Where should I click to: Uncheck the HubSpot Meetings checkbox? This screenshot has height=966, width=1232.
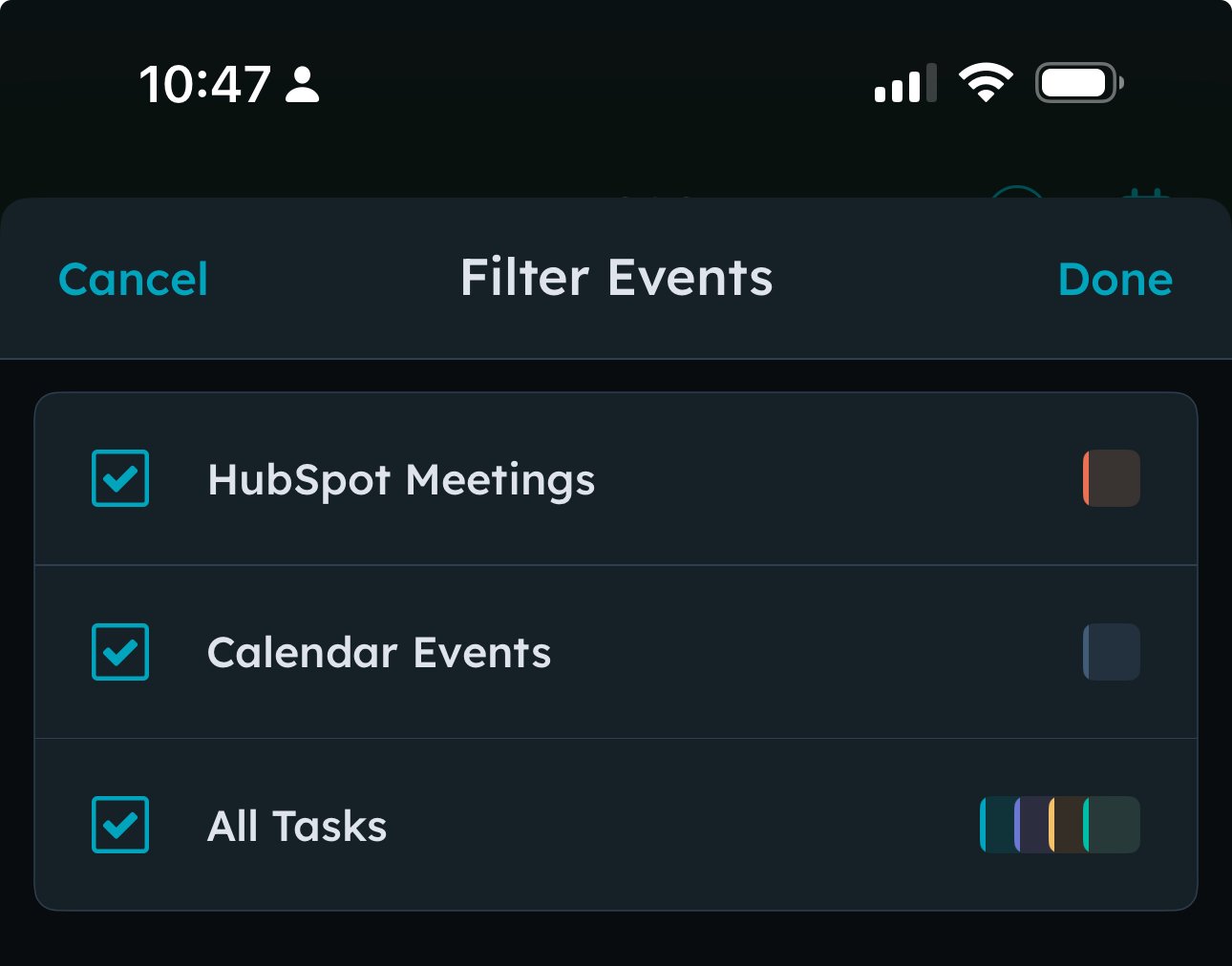click(120, 478)
